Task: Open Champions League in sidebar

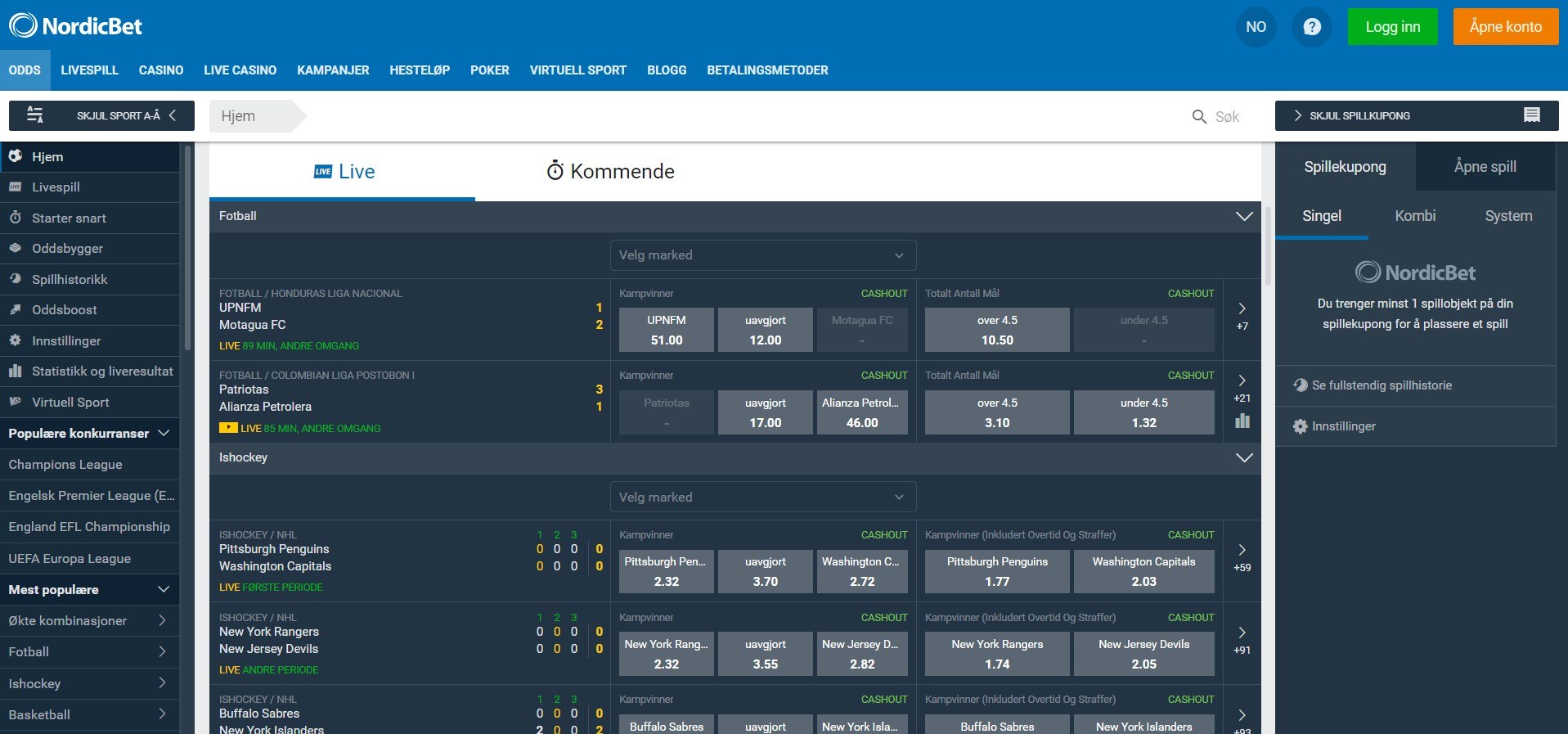Action: 65,465
